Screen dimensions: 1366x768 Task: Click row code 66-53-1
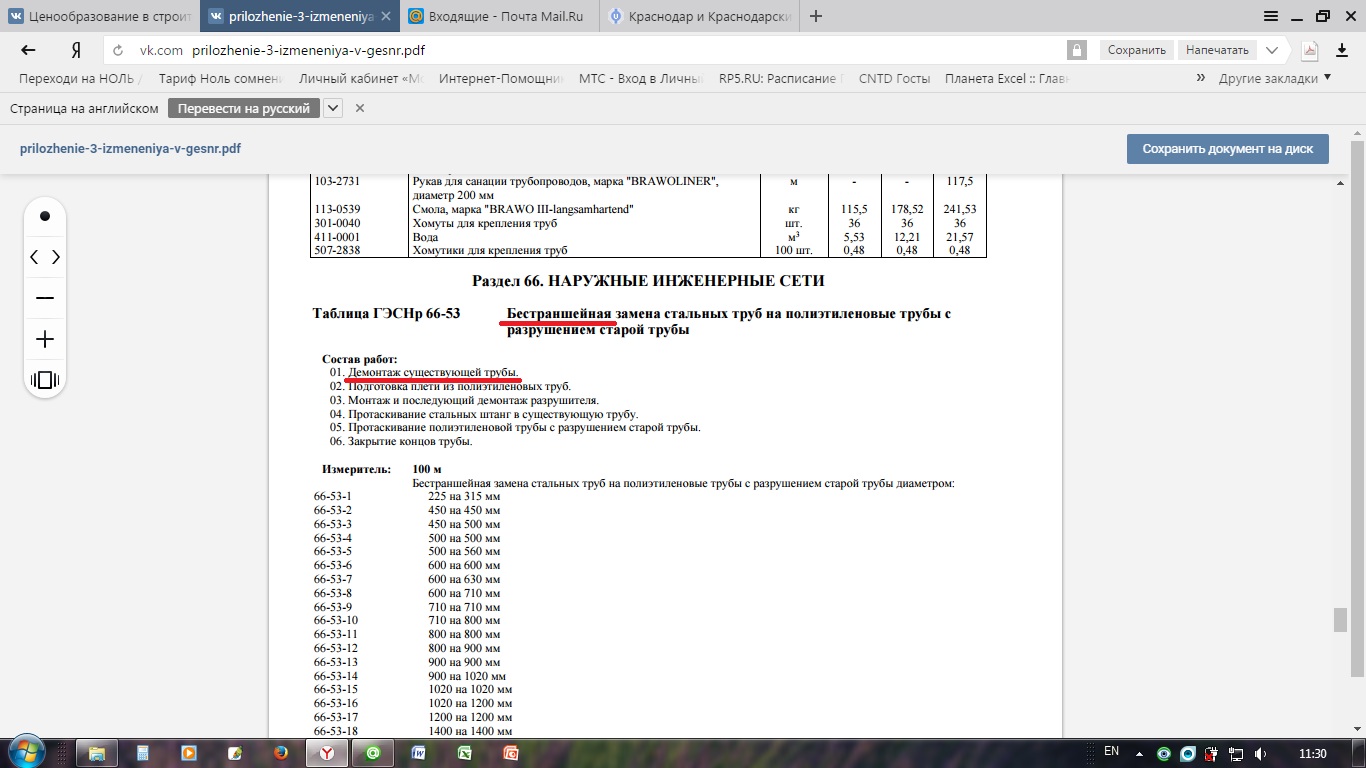[333, 497]
